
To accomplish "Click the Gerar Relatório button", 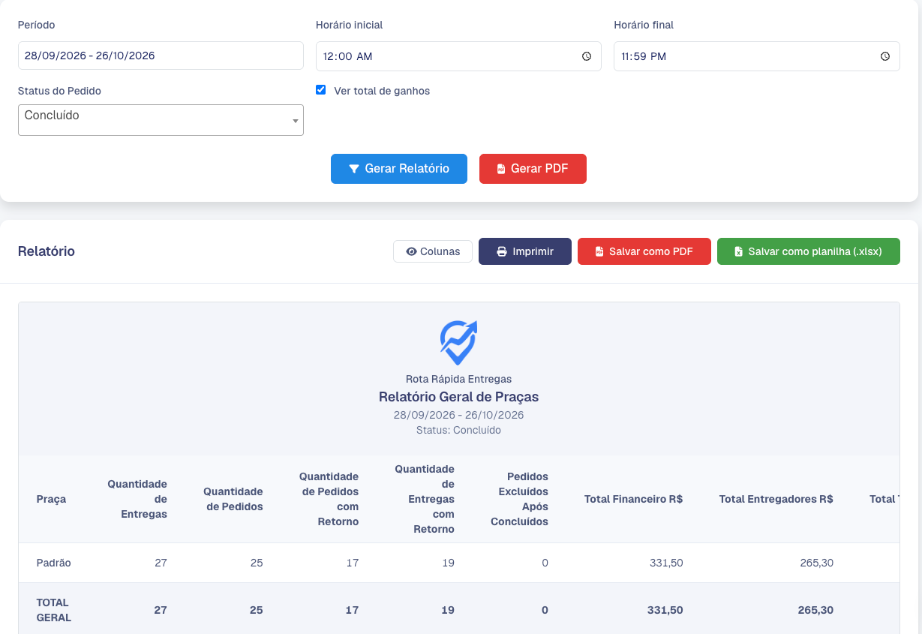I will (399, 169).
